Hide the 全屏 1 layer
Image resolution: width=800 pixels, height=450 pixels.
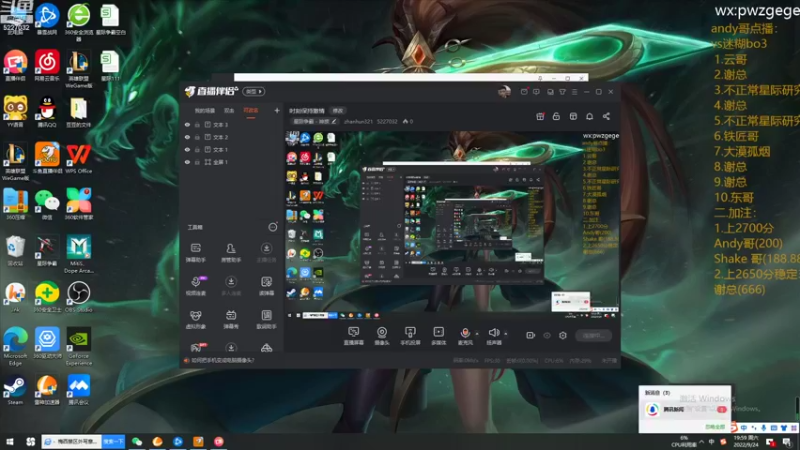pos(187,162)
